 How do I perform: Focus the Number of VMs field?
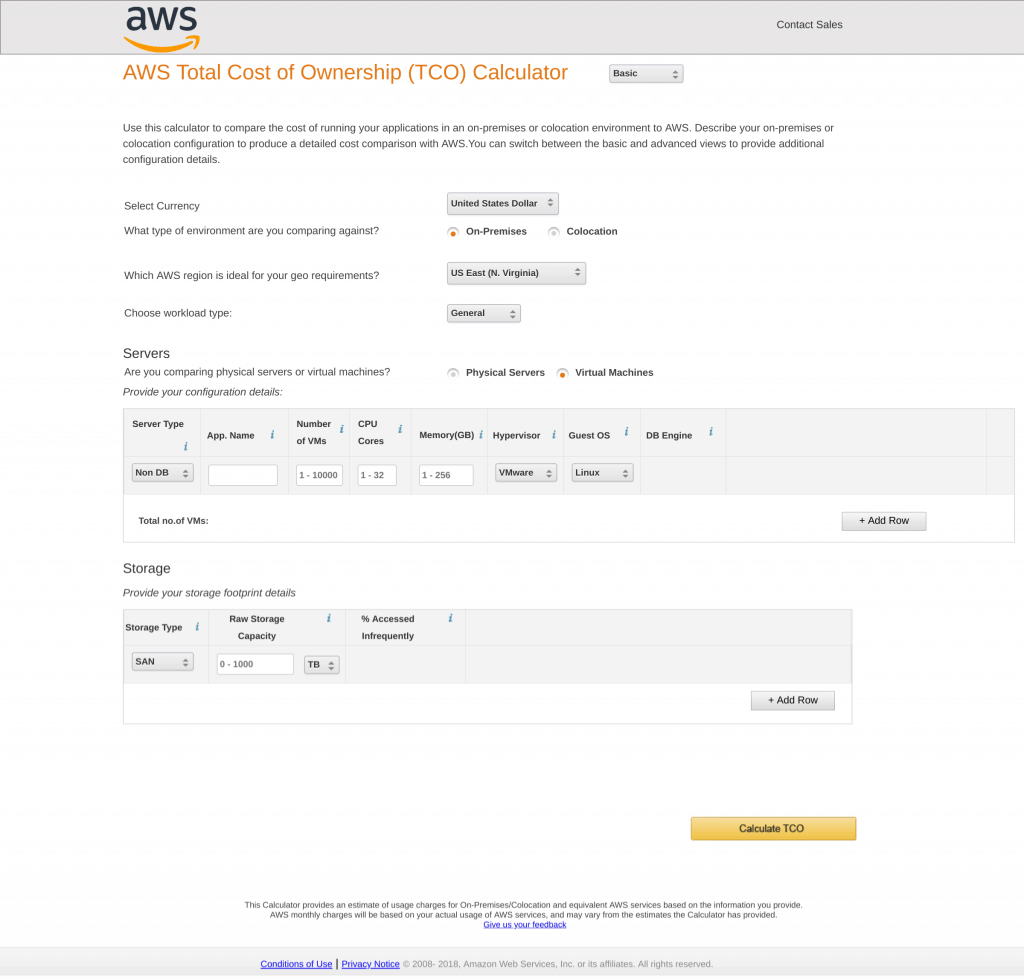pos(319,475)
